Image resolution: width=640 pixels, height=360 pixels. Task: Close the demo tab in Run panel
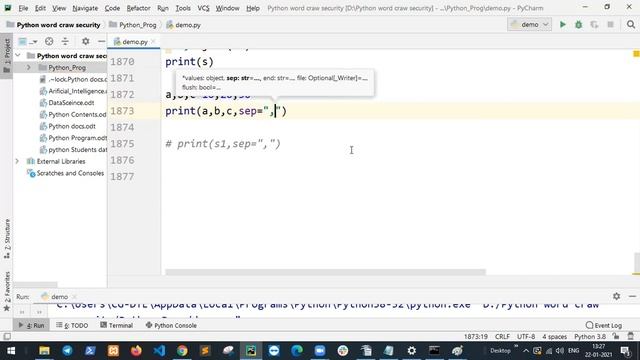(x=74, y=297)
